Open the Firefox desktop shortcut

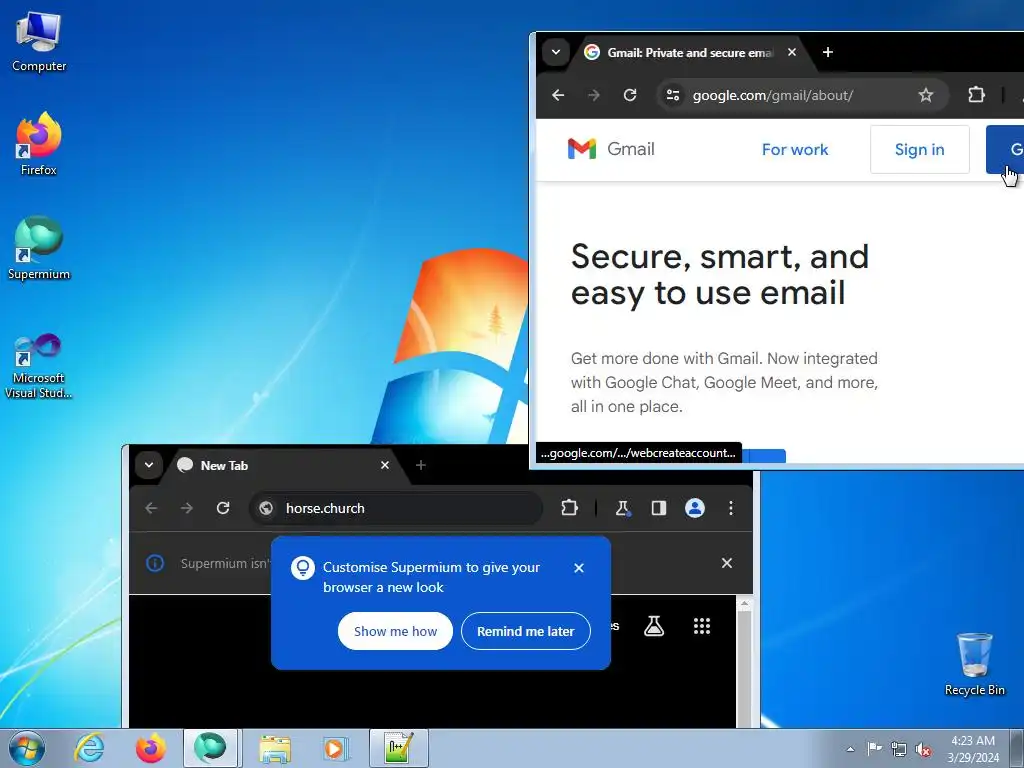(39, 144)
